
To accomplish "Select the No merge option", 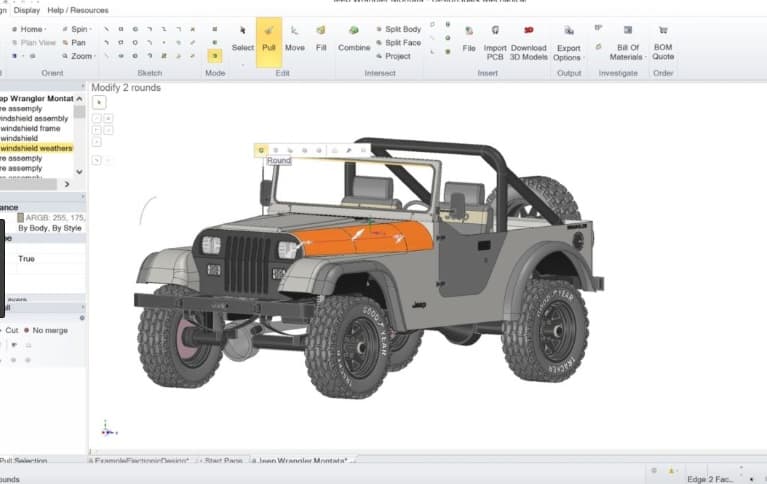I will 46,330.
